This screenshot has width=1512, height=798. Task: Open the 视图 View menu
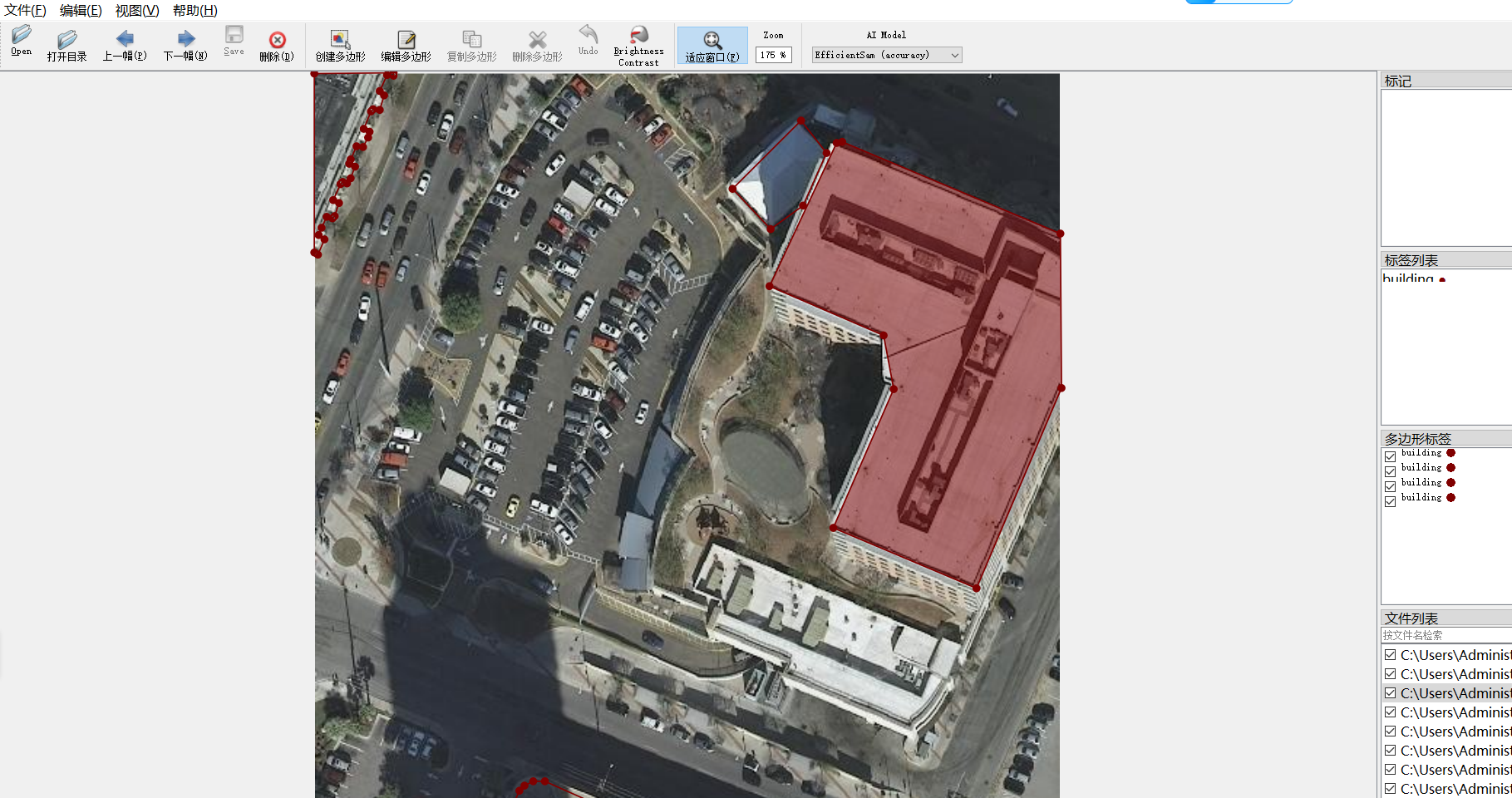tap(137, 11)
